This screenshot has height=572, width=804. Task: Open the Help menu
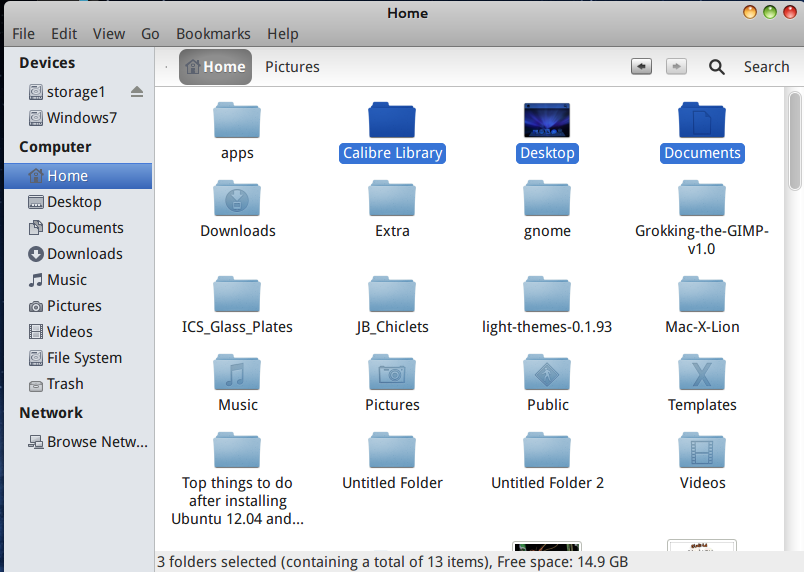point(283,34)
